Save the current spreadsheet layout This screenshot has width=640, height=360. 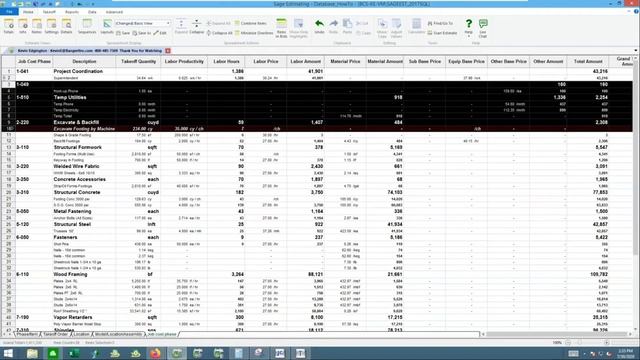click(x=123, y=33)
